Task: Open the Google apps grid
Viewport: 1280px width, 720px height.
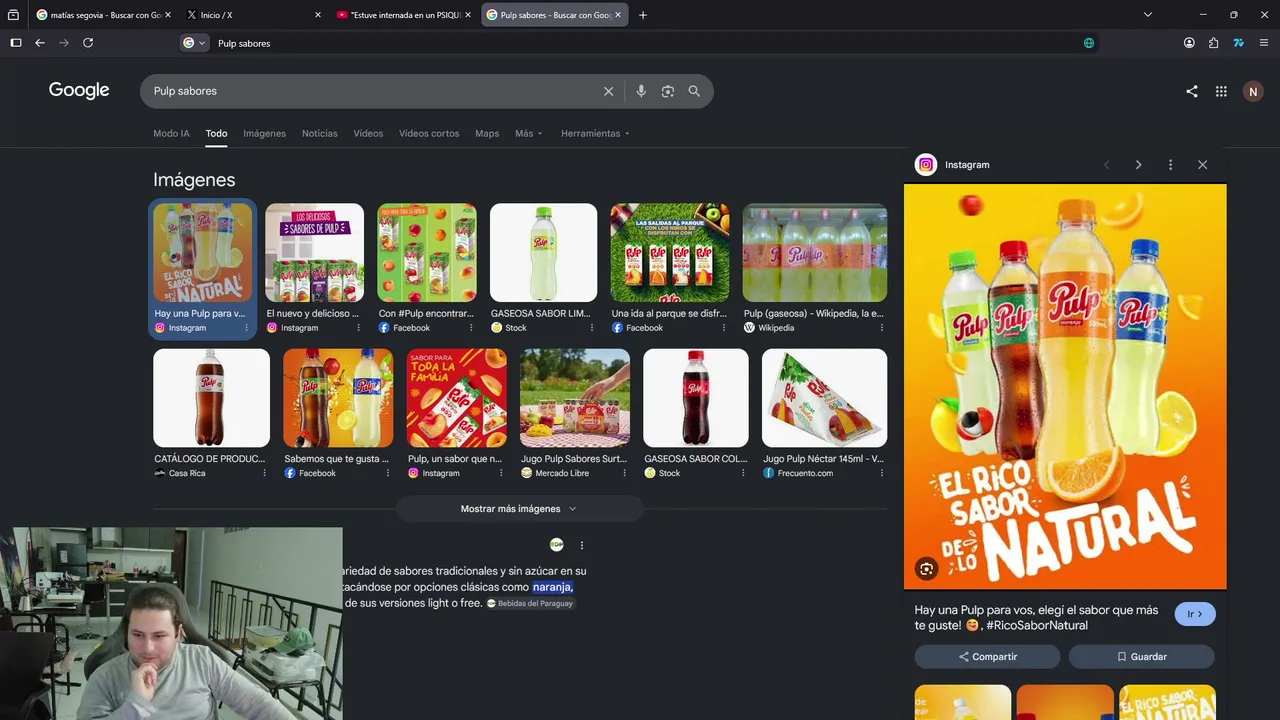Action: click(1221, 91)
